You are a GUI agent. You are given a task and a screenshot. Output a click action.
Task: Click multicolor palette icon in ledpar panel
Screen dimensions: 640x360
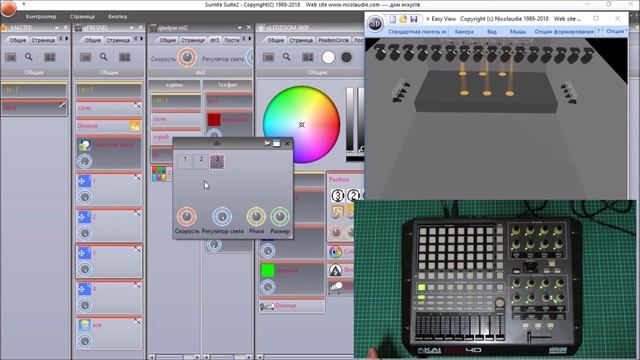click(x=159, y=174)
